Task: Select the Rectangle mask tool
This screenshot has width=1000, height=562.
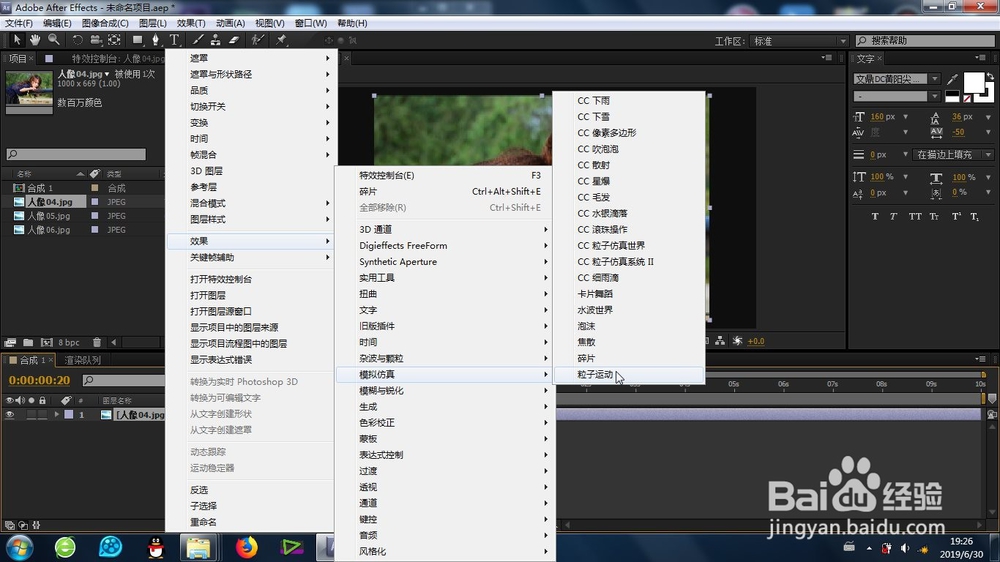Action: click(x=137, y=40)
